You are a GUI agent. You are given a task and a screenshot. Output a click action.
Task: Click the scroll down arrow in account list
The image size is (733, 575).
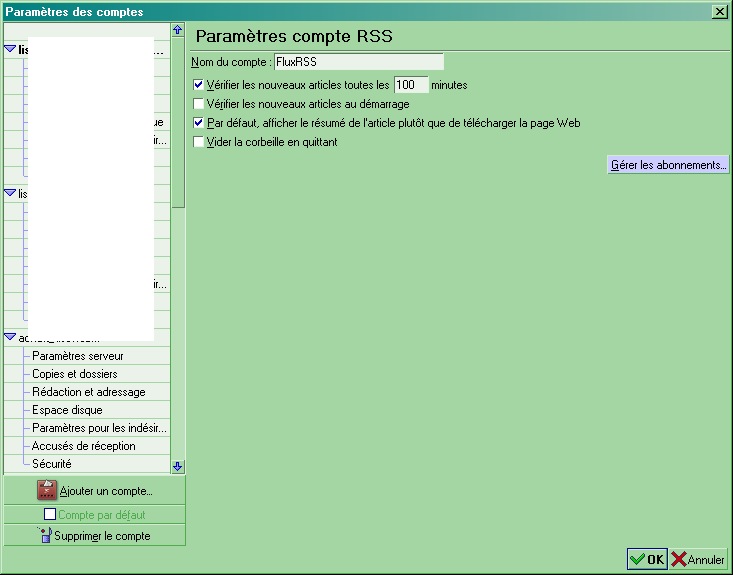[178, 466]
